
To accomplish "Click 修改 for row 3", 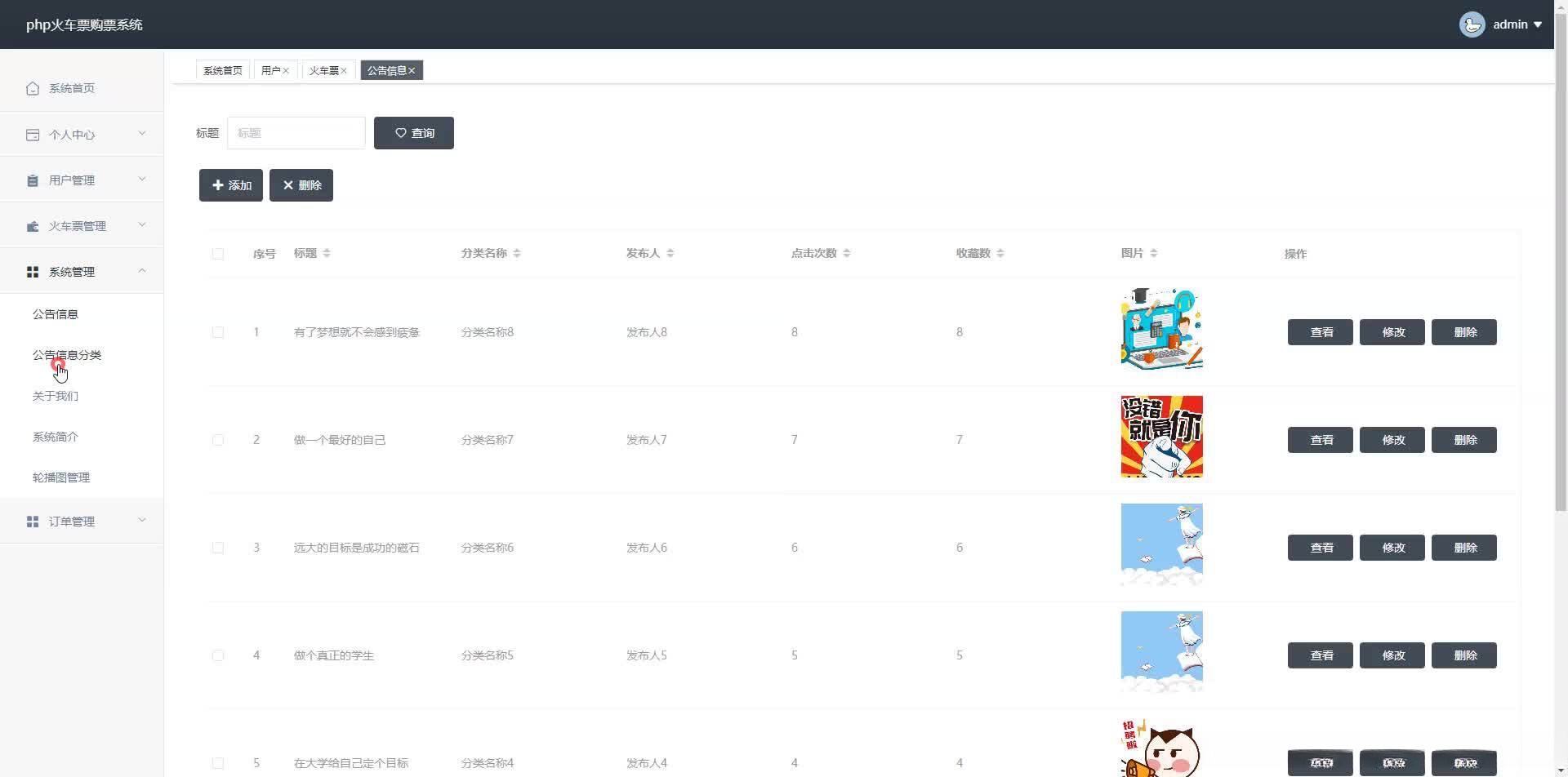I will coord(1392,548).
